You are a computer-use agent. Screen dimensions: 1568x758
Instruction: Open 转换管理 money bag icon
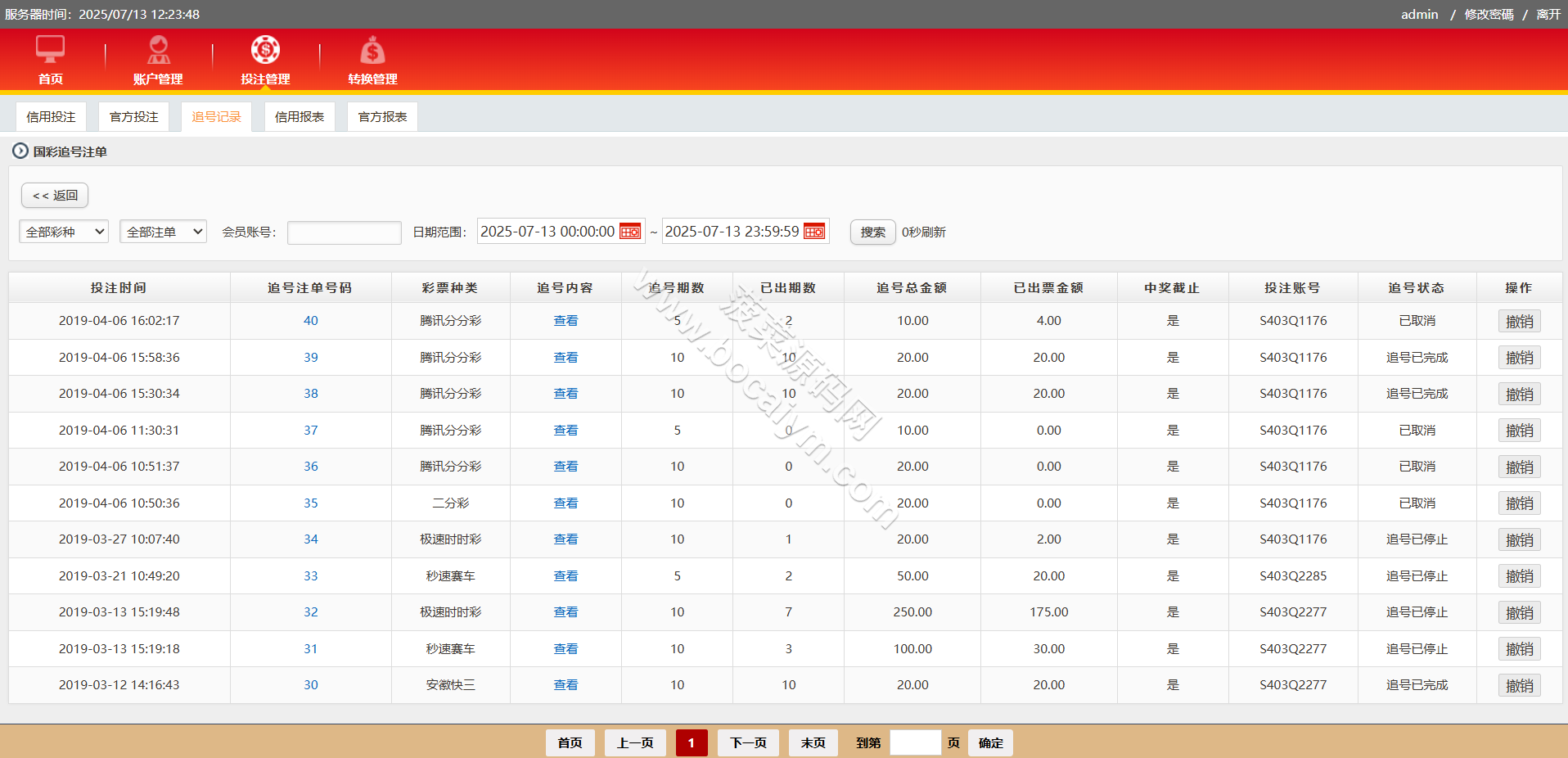(x=372, y=49)
